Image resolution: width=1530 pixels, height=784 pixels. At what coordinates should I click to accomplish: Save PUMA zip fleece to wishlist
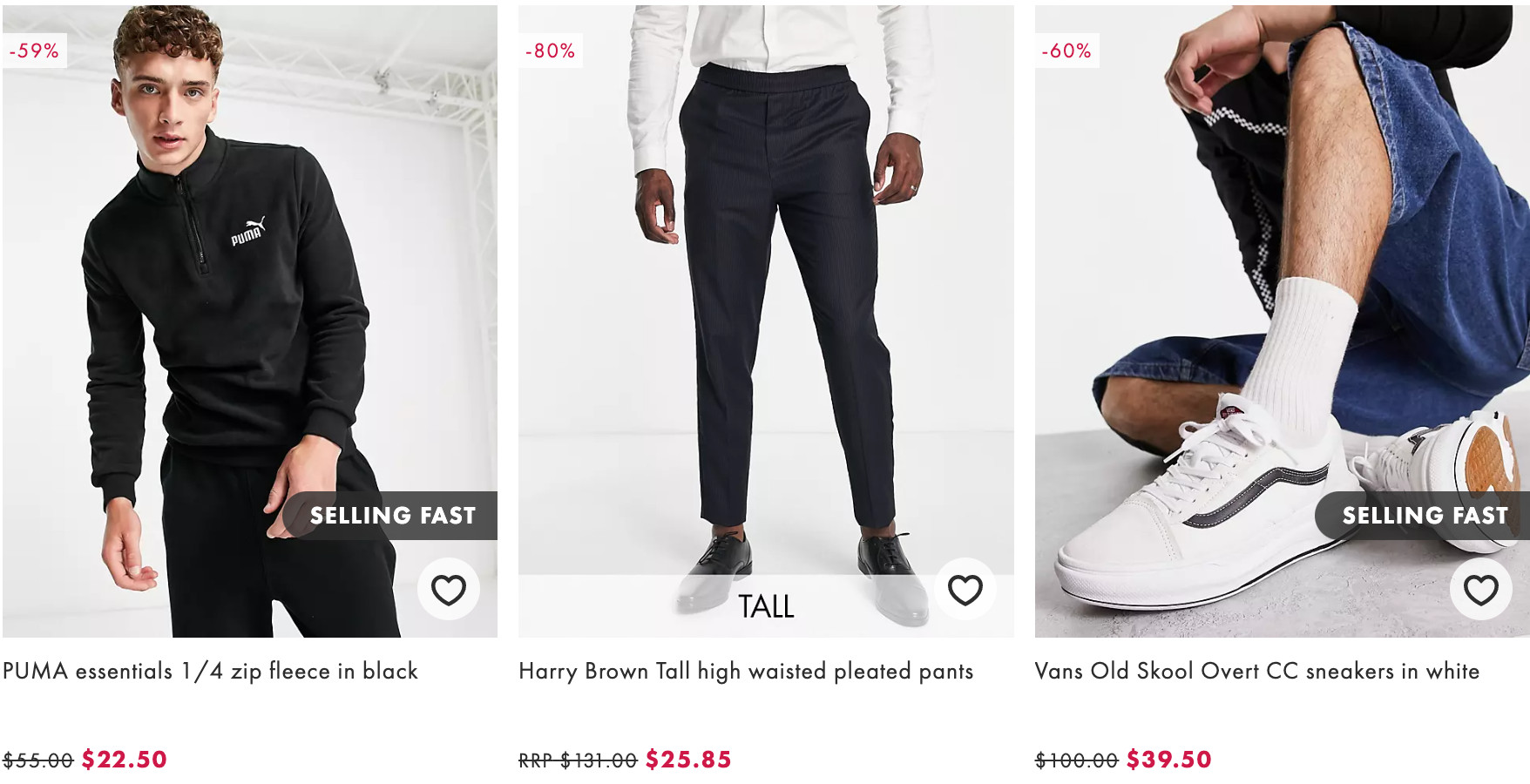point(449,590)
